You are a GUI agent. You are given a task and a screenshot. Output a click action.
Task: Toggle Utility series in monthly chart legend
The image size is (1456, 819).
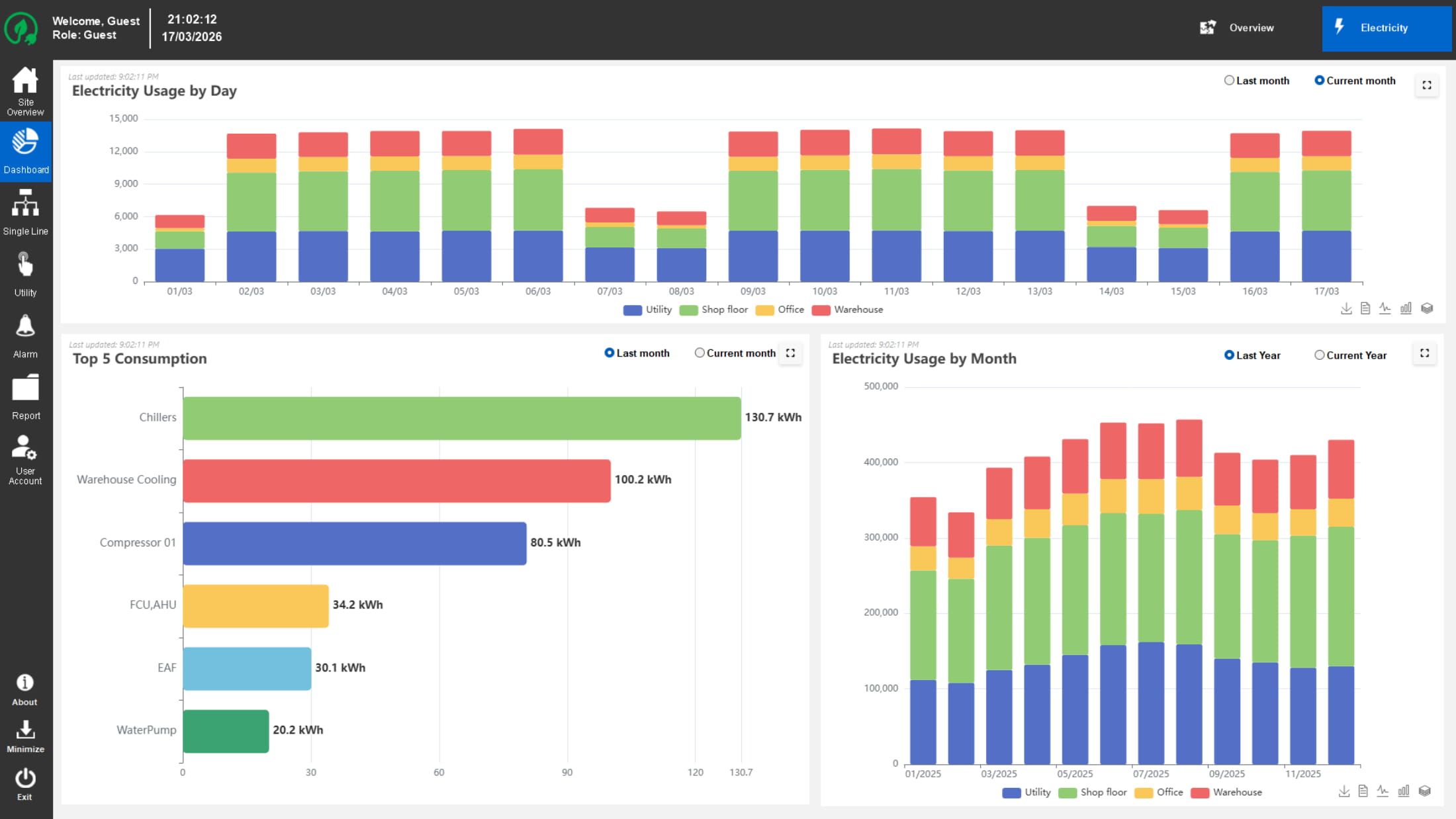[1026, 793]
